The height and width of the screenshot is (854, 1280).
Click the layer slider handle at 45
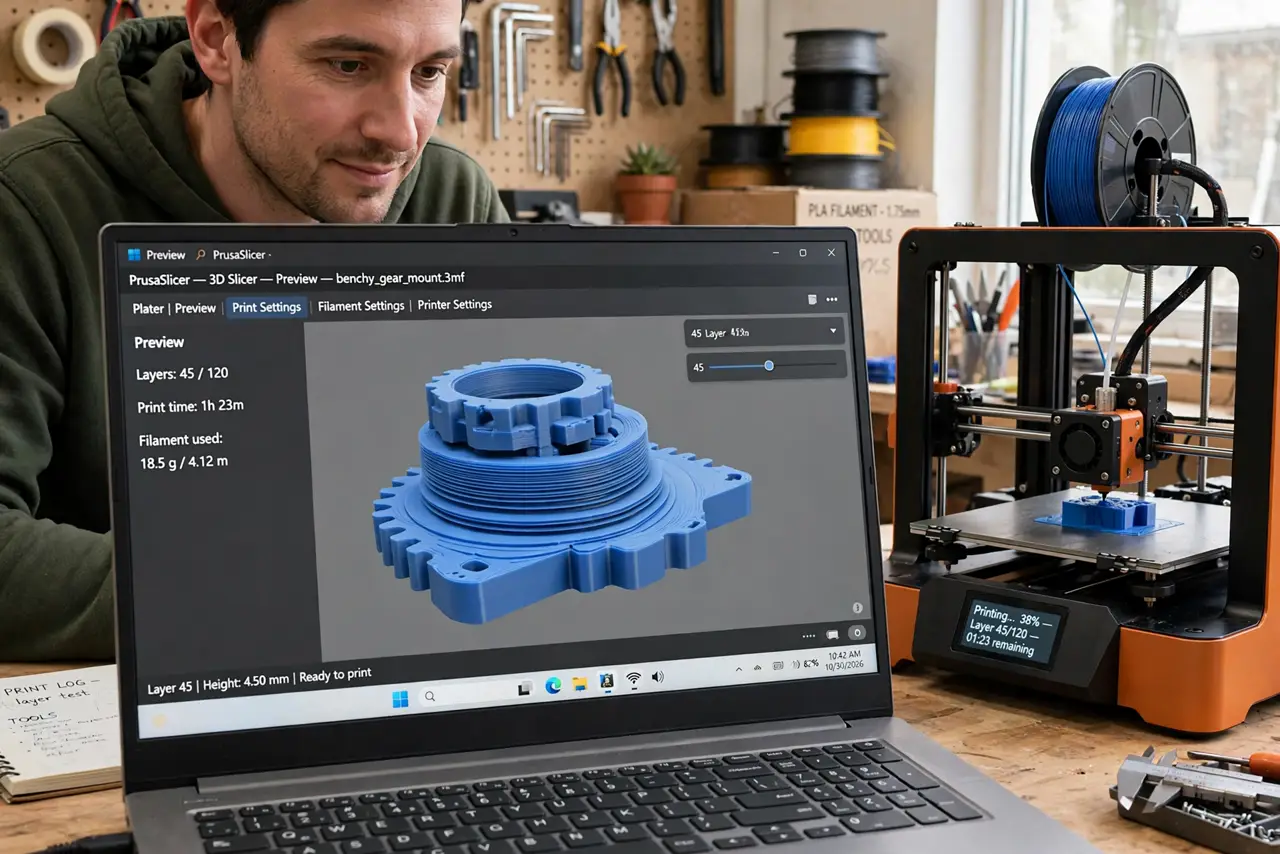click(769, 366)
